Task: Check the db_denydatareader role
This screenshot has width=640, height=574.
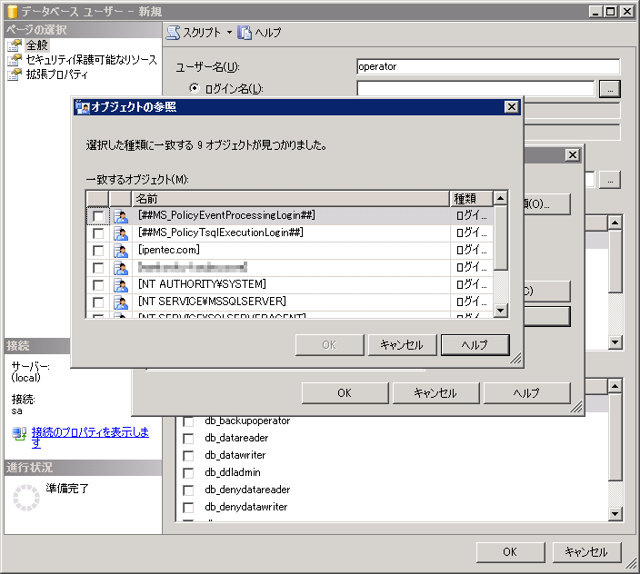Action: tap(188, 490)
